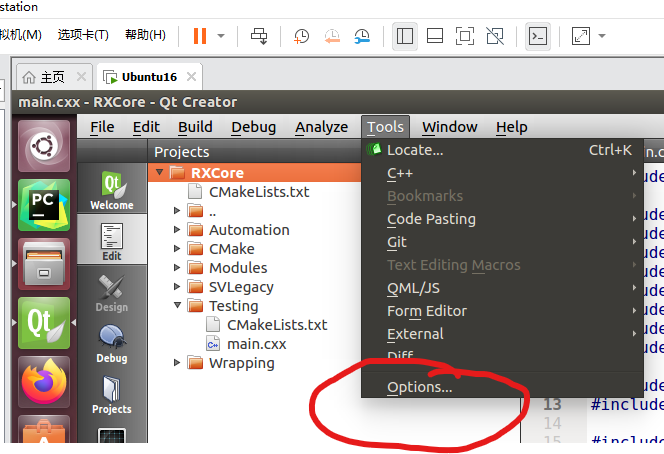Viewport: 664px width, 454px height.
Task: Select the RXCore project node
Action: (x=255, y=173)
